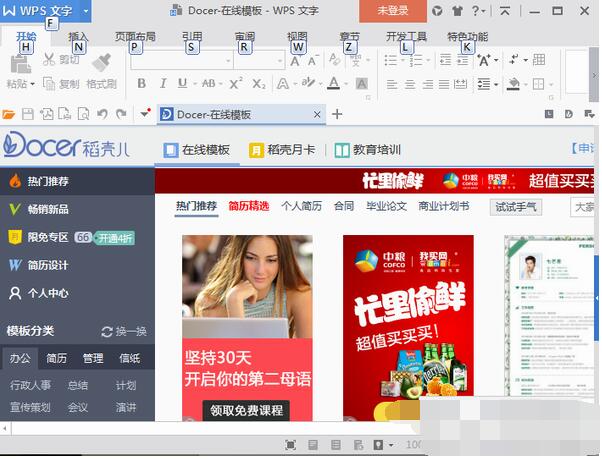This screenshot has width=602, height=461.
Task: Click the 未登录 login button
Action: (x=393, y=11)
